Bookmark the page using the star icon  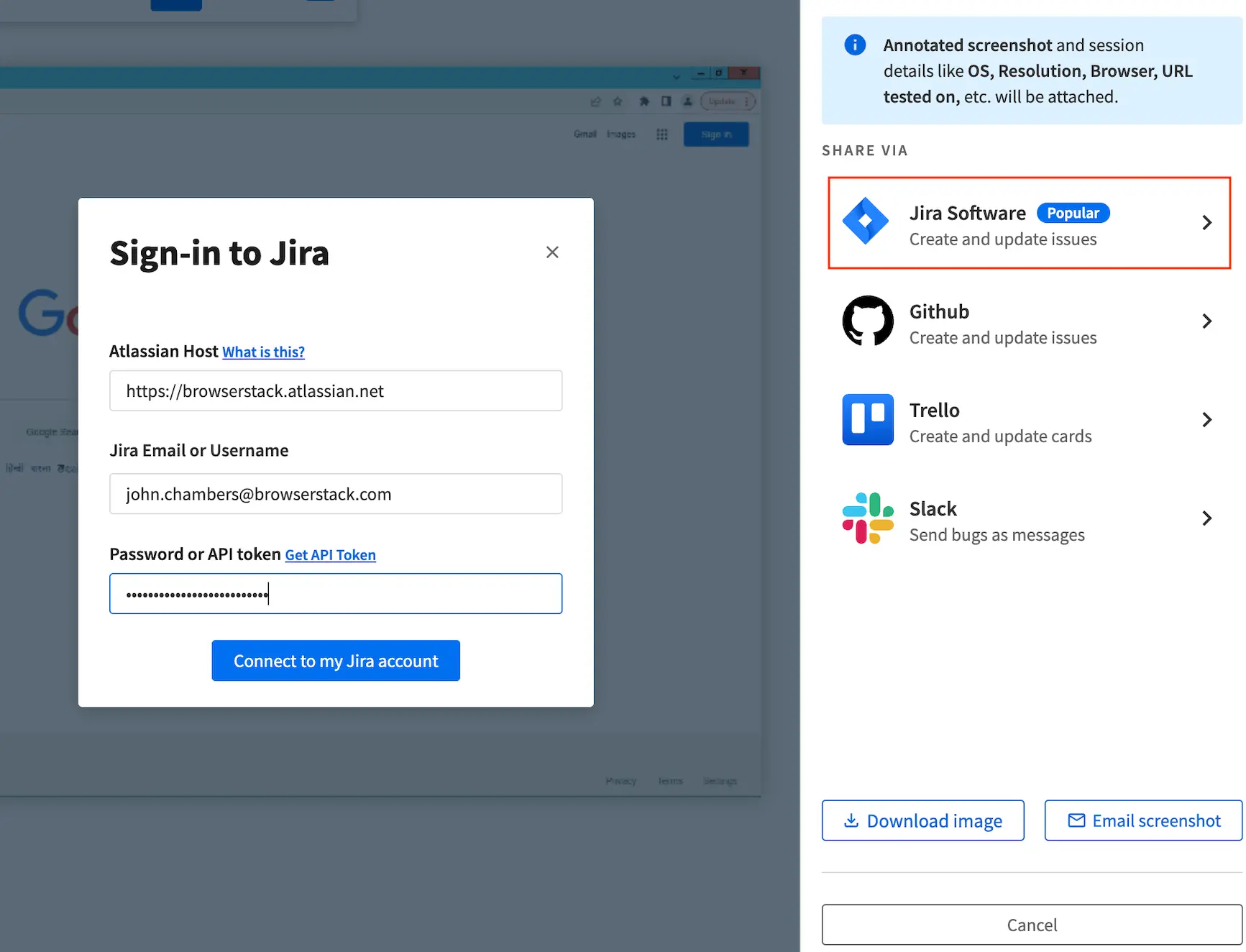pos(618,101)
